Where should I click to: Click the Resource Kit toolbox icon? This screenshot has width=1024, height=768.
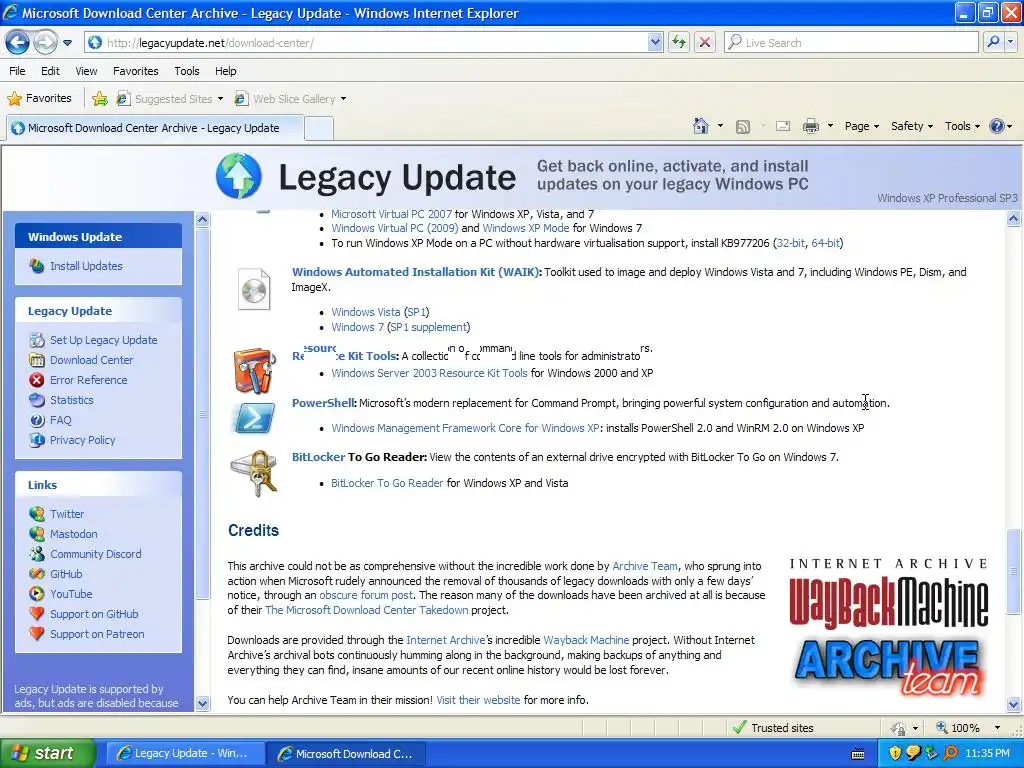point(254,371)
